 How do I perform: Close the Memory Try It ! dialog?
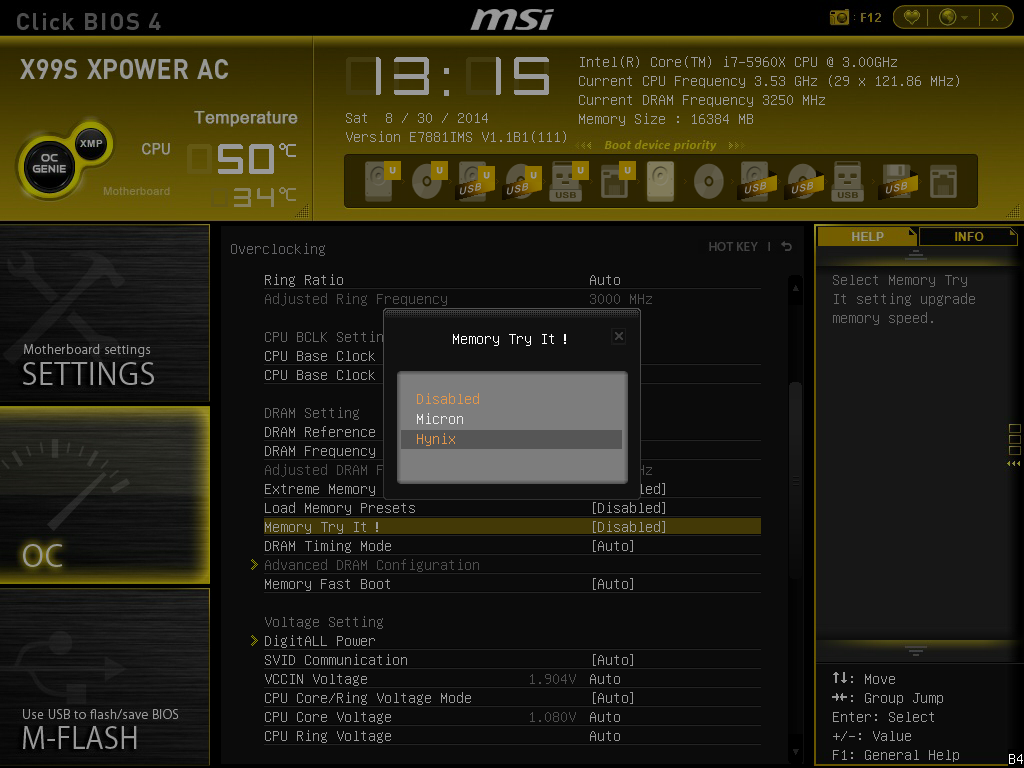[x=618, y=336]
